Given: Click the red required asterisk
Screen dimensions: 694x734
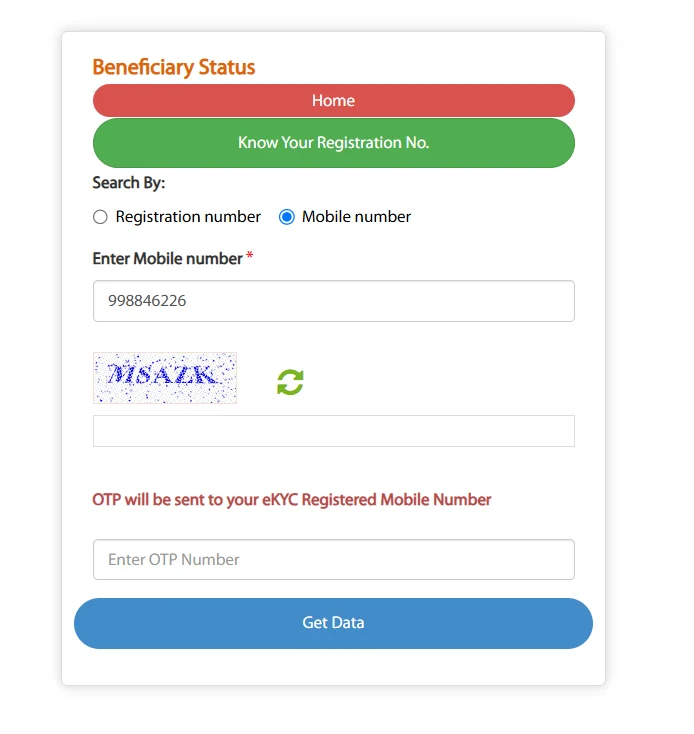Looking at the screenshot, I should coord(249,256).
